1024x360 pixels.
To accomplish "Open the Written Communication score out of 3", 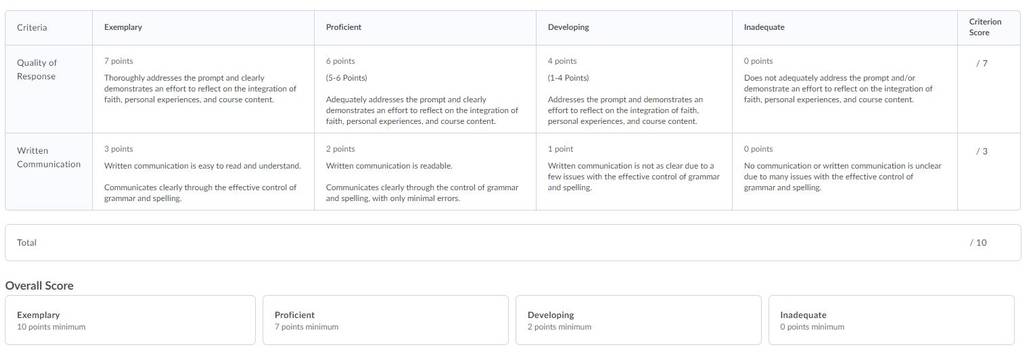I will click(x=982, y=152).
